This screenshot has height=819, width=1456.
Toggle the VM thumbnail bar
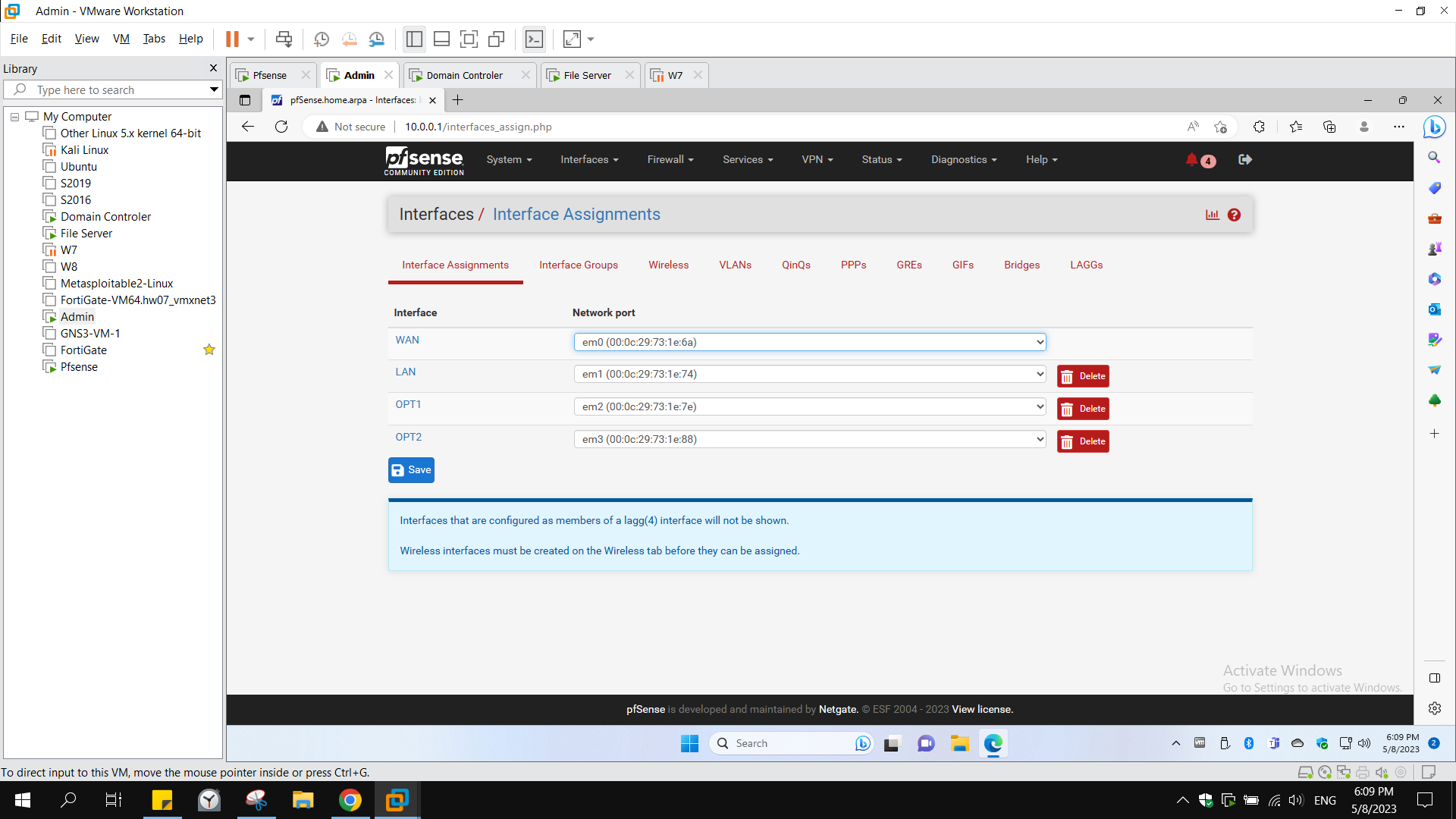click(x=441, y=39)
